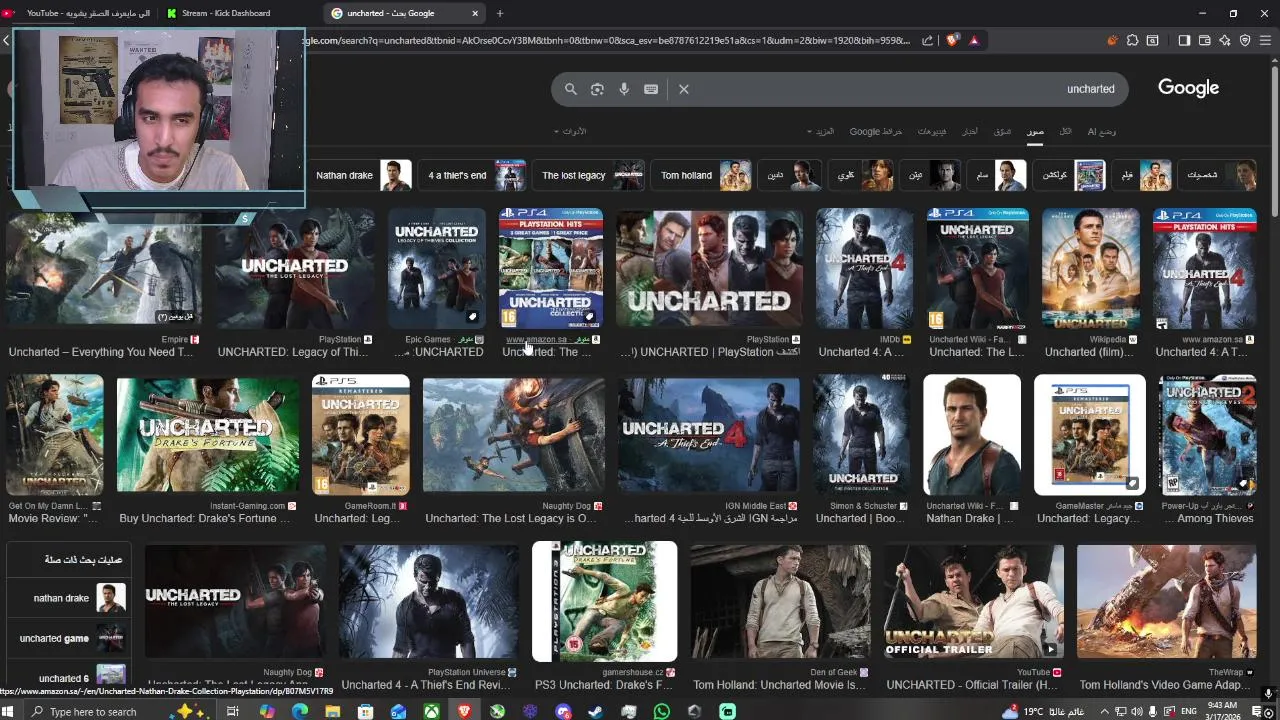Open the Nathan Drake character portrait thumbnail
Screen dimensions: 1280x720
click(972, 435)
